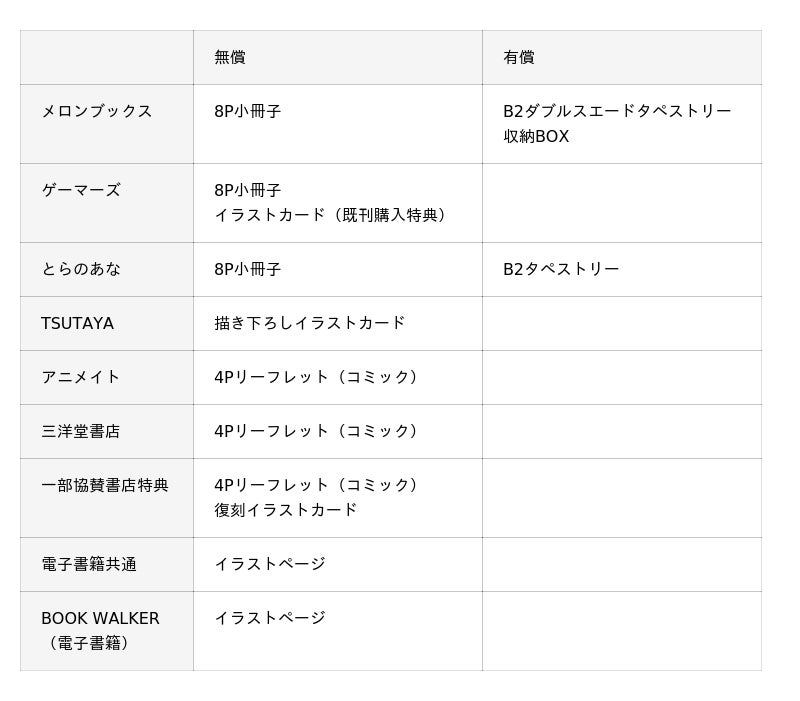Click the 無償 column header
The width and height of the screenshot is (800, 701).
click(x=230, y=58)
